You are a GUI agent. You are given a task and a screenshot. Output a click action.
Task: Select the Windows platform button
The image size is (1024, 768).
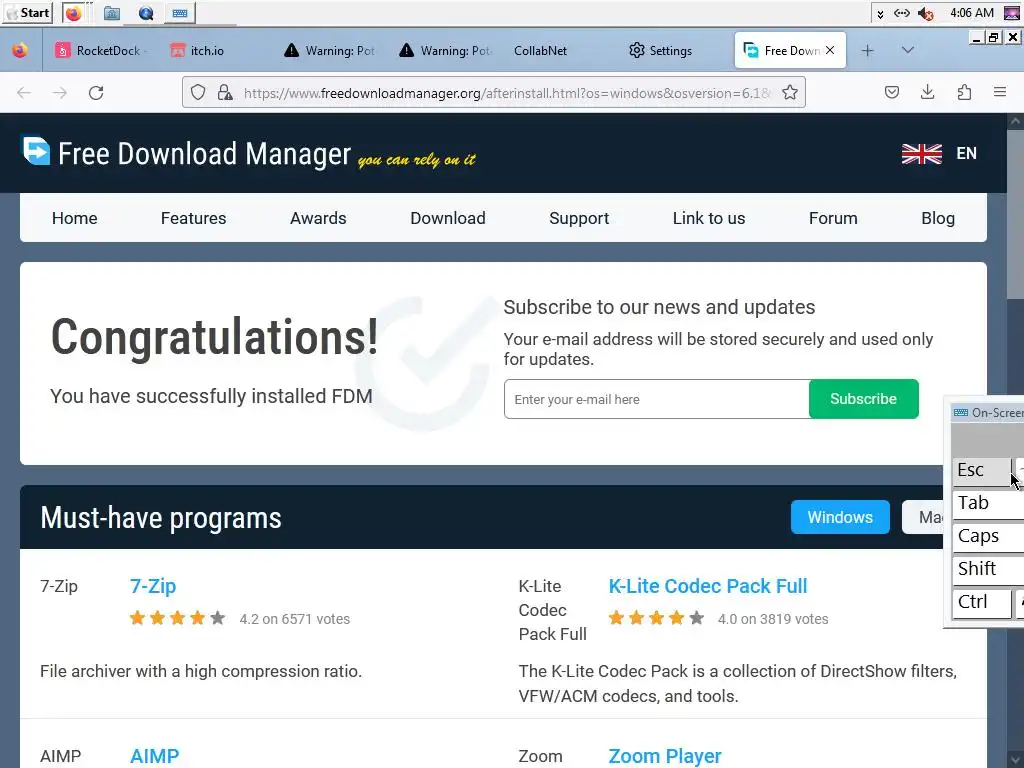[x=840, y=517]
